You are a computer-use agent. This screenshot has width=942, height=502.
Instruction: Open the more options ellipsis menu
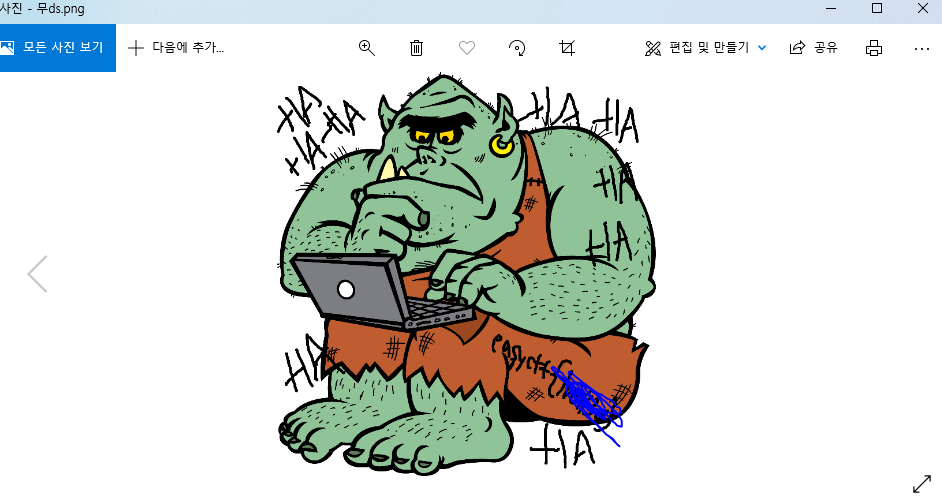coord(922,48)
